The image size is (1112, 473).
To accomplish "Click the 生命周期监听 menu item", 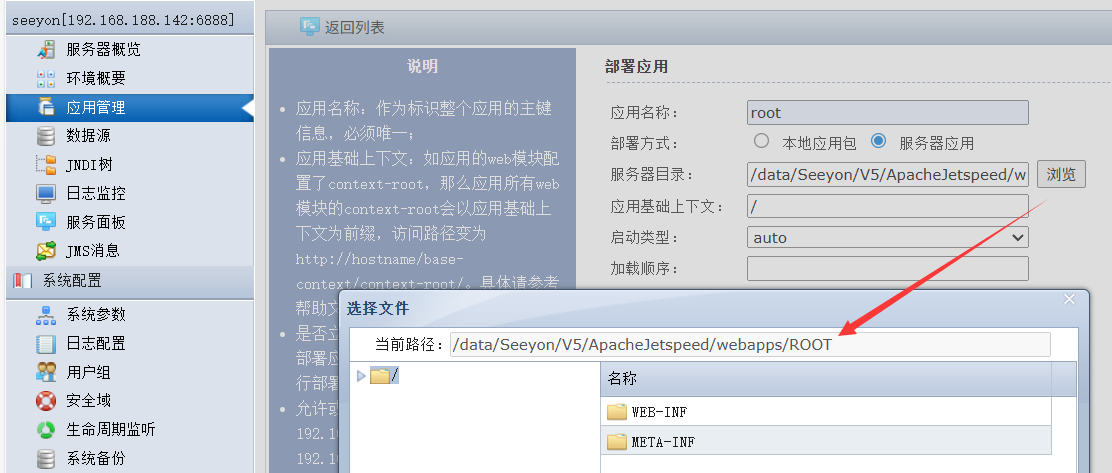I will (111, 430).
